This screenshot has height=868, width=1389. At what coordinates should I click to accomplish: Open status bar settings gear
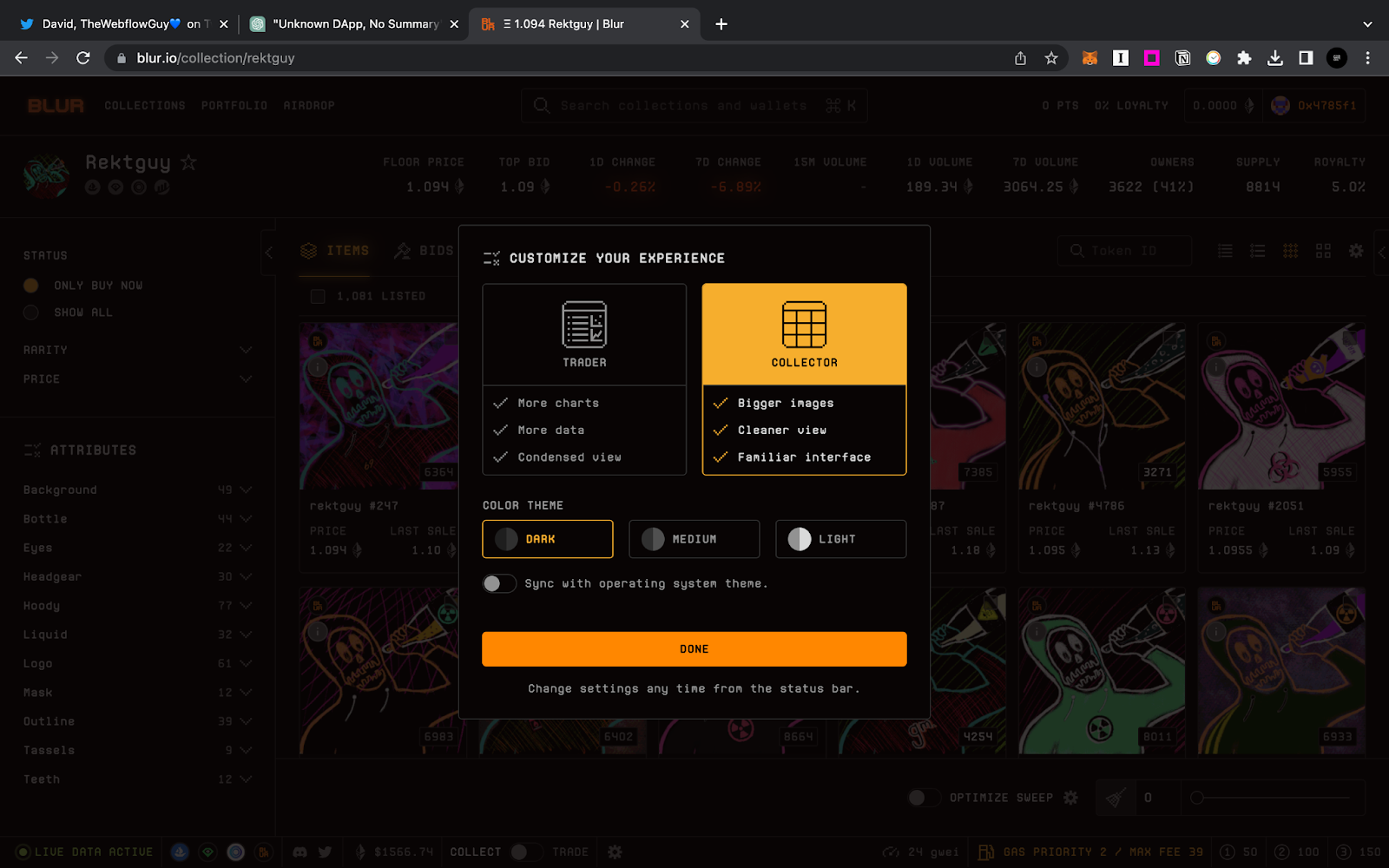(x=615, y=852)
